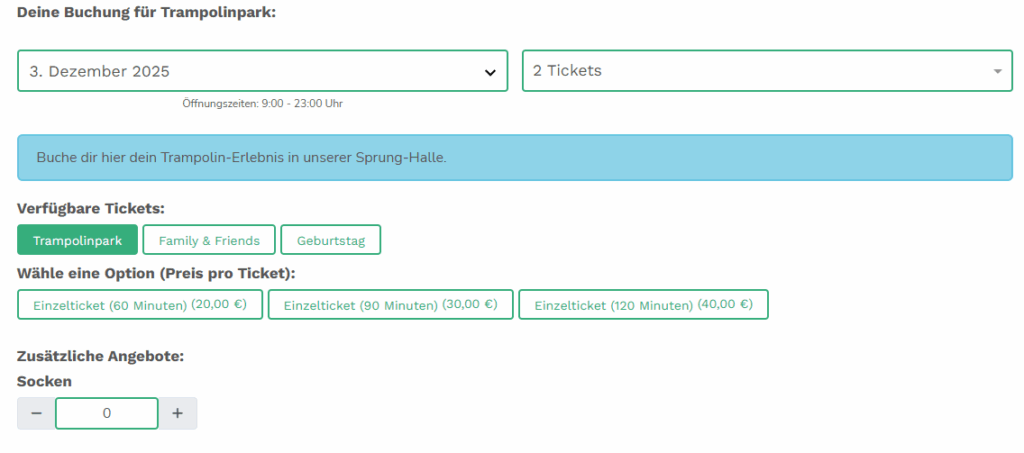Choose Einzelticket 90 Minuten for 30,00 €
Viewport: 1024px width, 453px height.
[x=390, y=305]
